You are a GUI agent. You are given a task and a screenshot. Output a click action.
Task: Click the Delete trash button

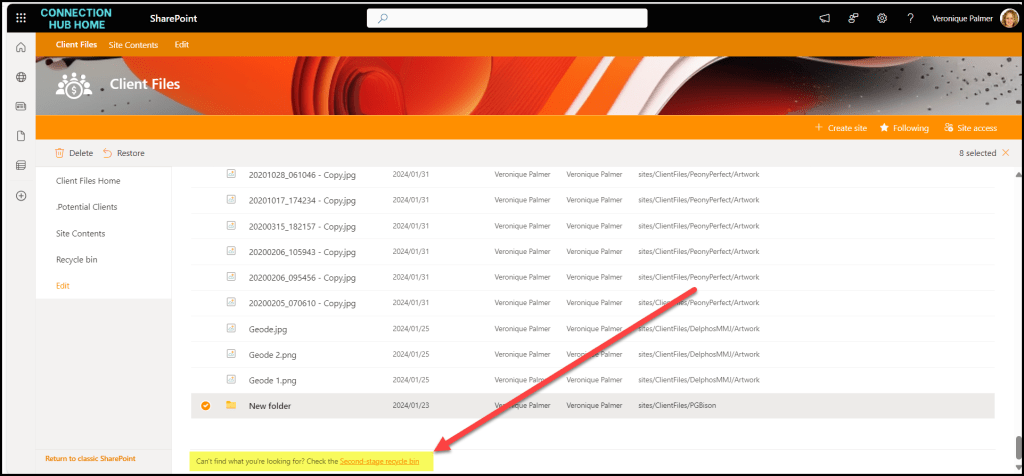click(x=74, y=153)
